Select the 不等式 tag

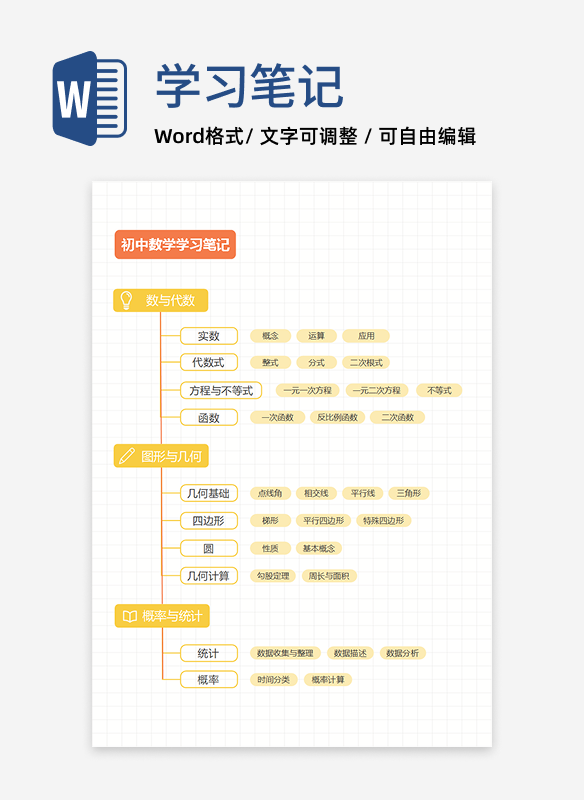point(439,390)
